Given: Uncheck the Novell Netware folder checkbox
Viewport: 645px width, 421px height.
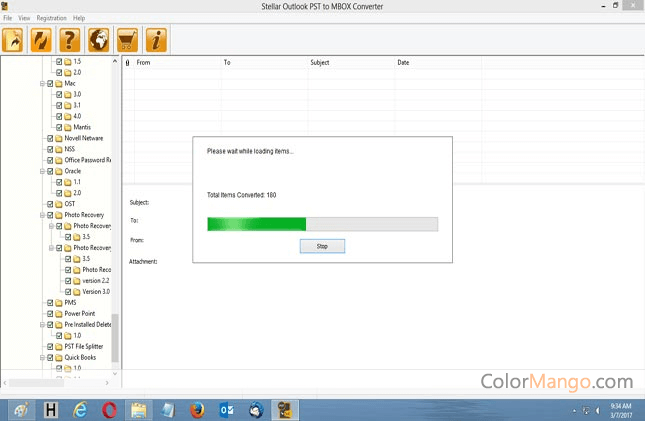Looking at the screenshot, I should point(50,138).
